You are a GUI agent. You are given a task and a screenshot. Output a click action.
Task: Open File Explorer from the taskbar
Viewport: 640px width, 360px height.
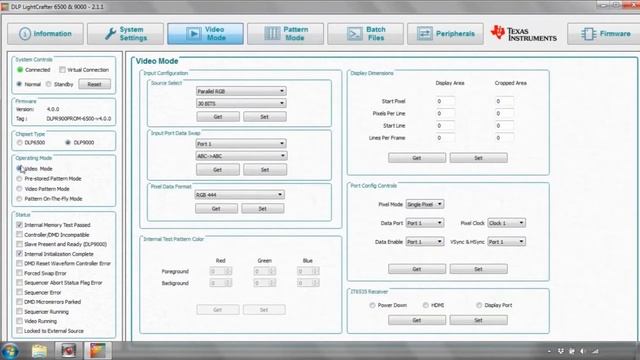point(40,351)
